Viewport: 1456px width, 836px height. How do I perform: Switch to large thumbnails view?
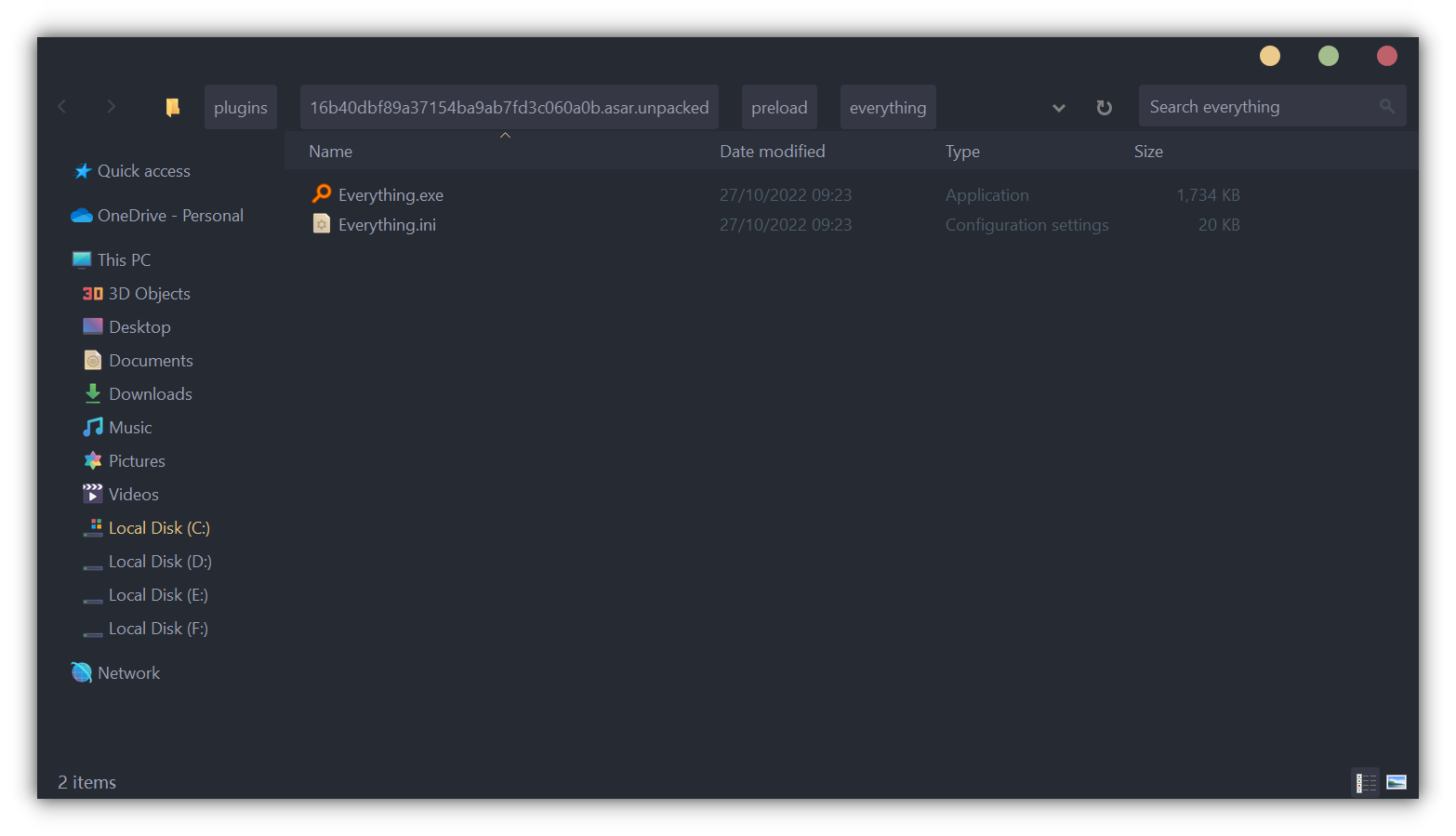tap(1396, 782)
